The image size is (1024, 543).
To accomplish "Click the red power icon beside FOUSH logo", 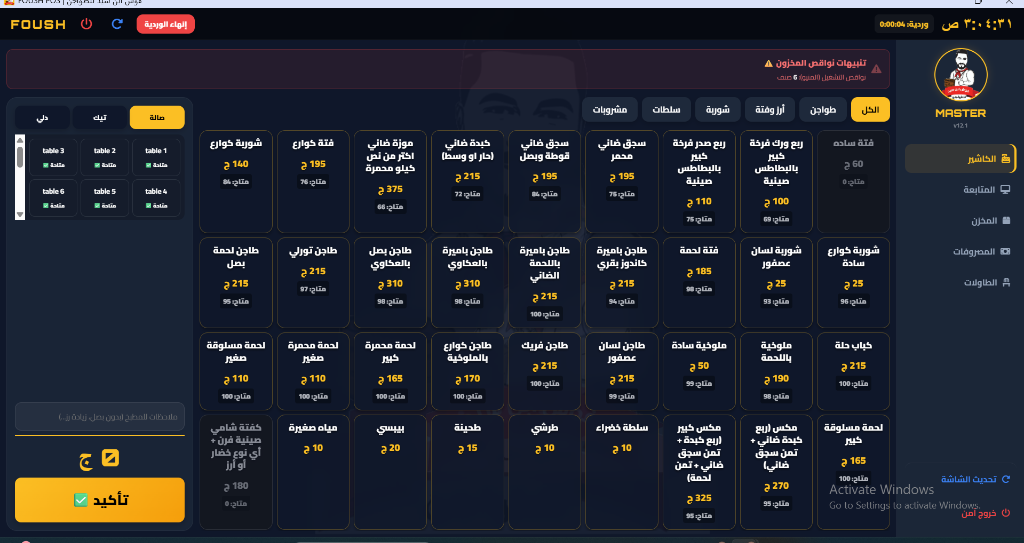I will tap(86, 24).
